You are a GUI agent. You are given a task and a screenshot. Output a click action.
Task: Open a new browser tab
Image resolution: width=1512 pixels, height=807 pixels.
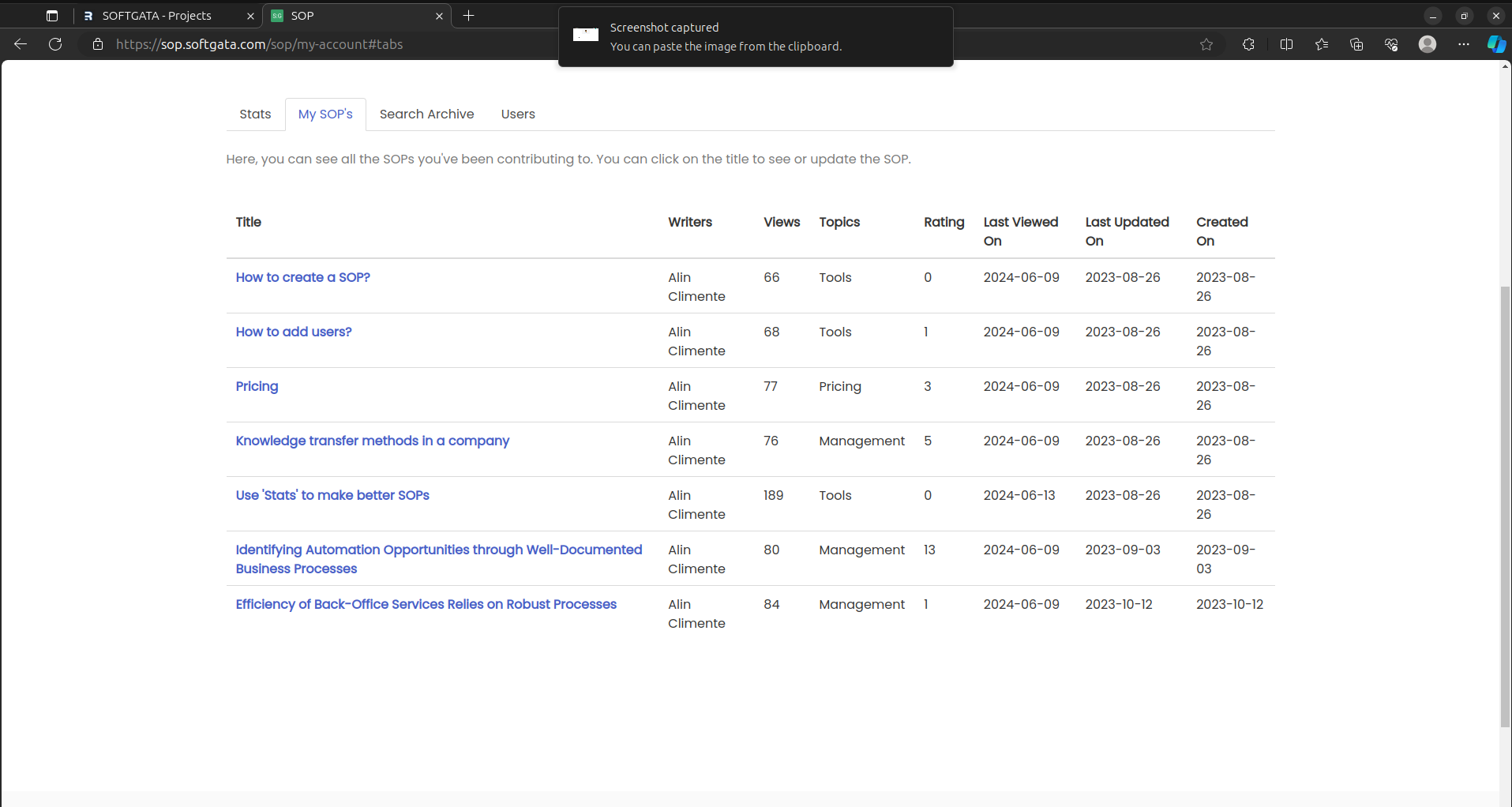[468, 16]
